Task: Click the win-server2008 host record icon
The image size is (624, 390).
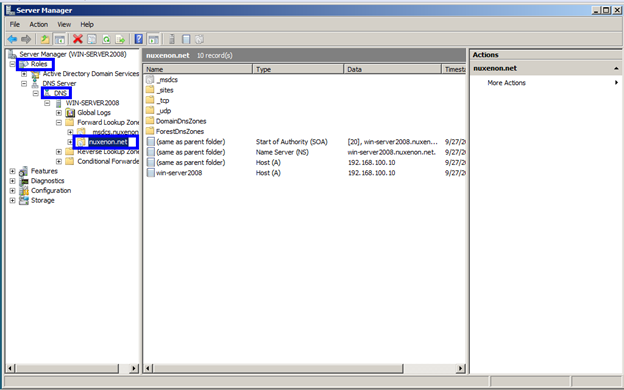Action: point(150,173)
